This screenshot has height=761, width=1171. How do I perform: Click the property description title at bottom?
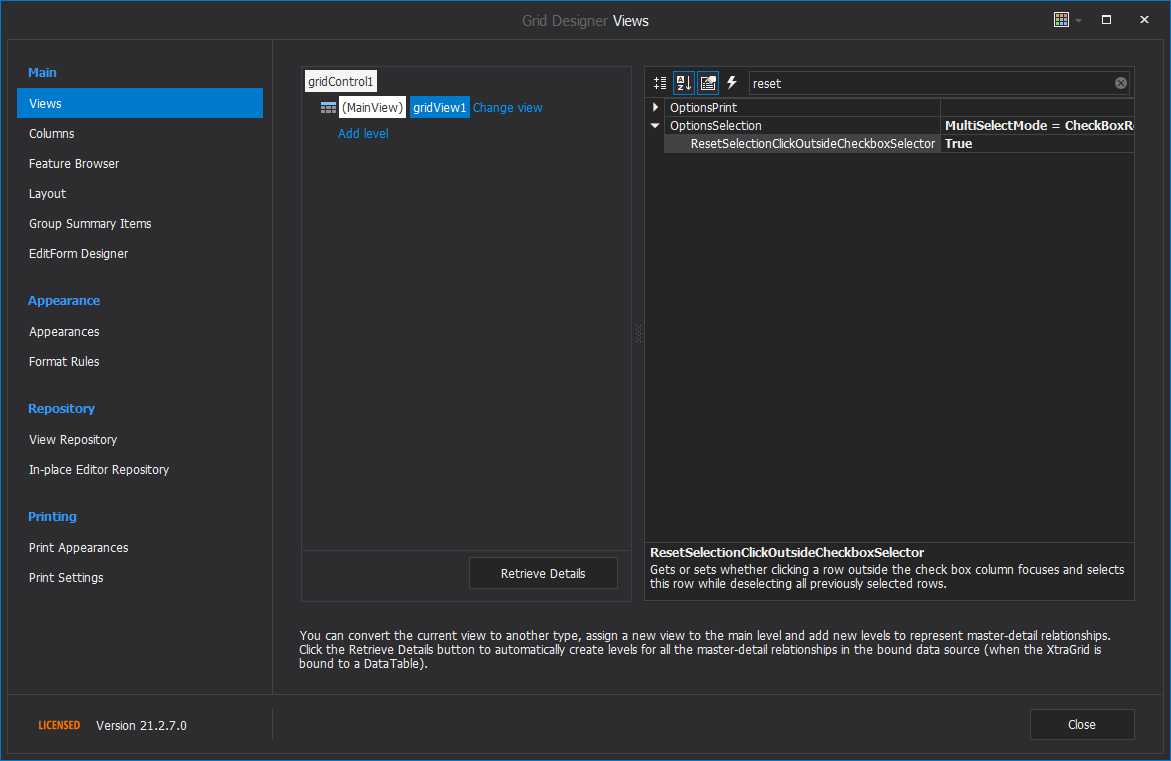point(787,553)
